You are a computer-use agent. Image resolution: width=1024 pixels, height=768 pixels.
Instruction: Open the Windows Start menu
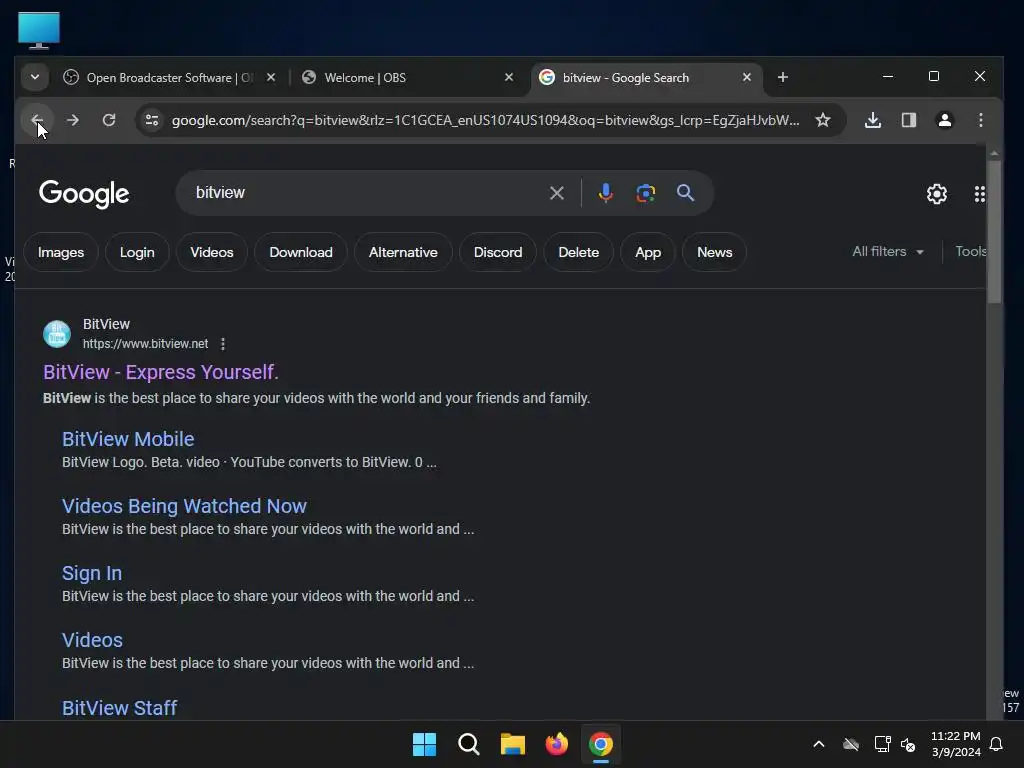click(424, 744)
